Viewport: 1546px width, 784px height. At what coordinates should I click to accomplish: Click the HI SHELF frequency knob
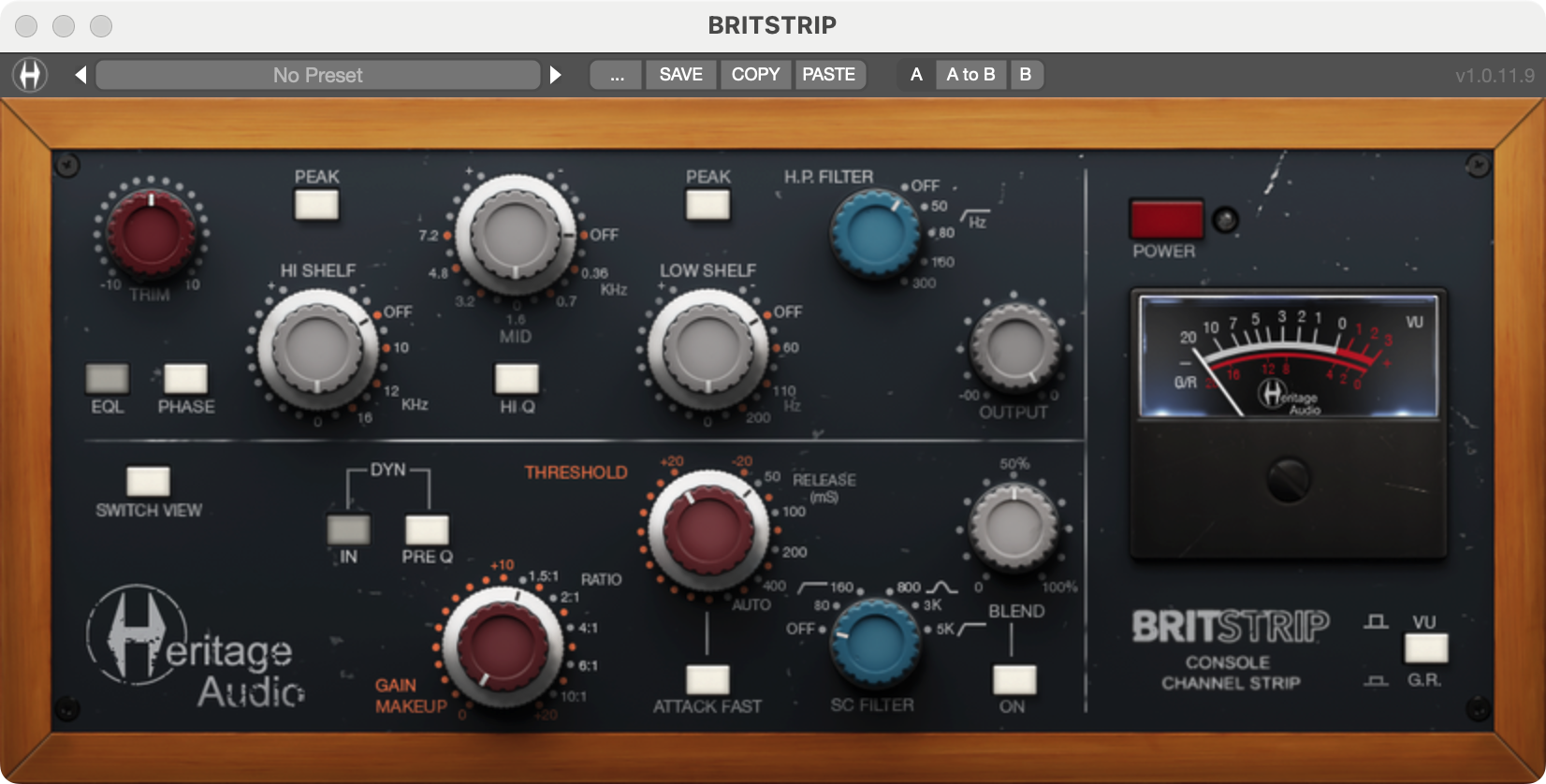pos(317,347)
